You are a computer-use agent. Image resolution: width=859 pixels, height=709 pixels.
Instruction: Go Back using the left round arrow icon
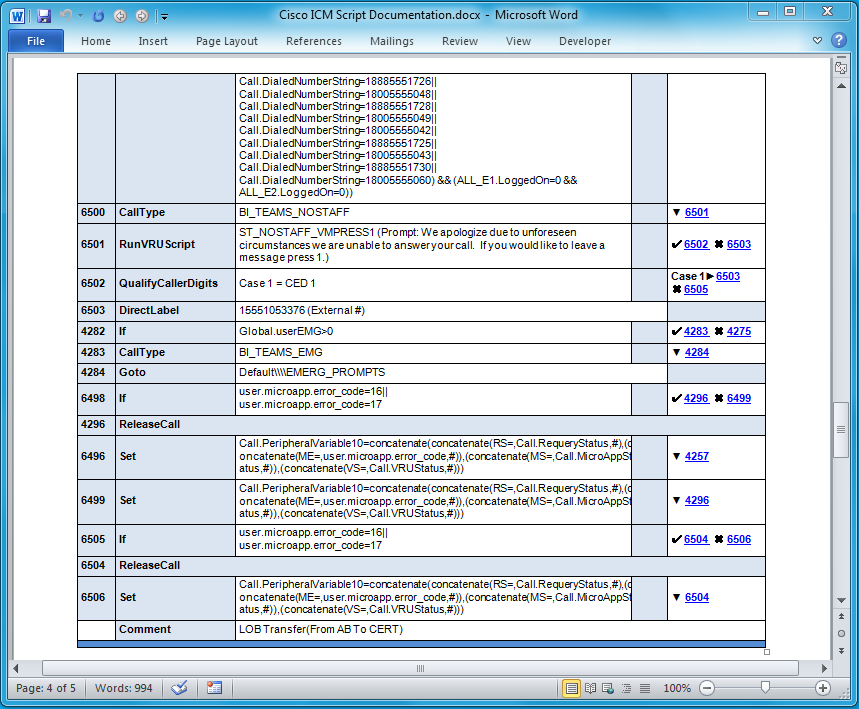(120, 16)
